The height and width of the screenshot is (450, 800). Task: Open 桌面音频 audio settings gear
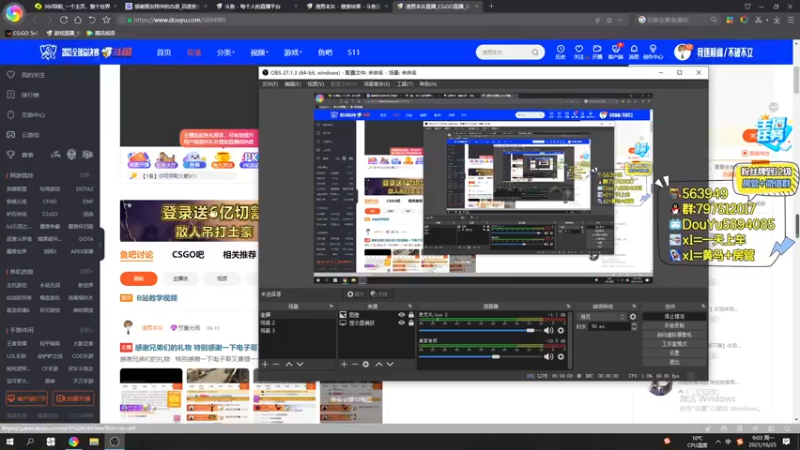pyautogui.click(x=561, y=357)
